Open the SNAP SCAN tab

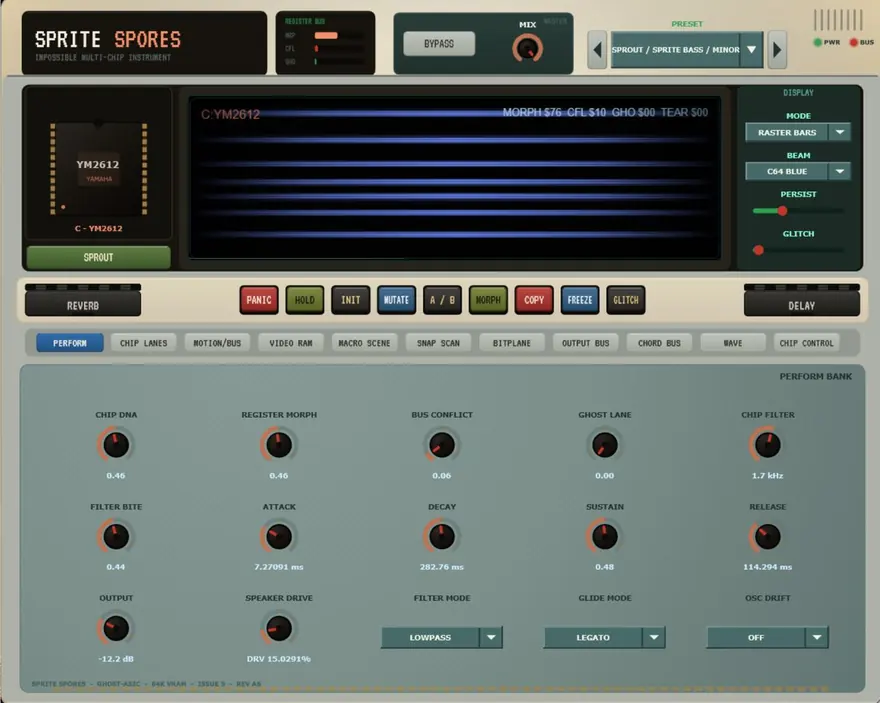[x=438, y=343]
